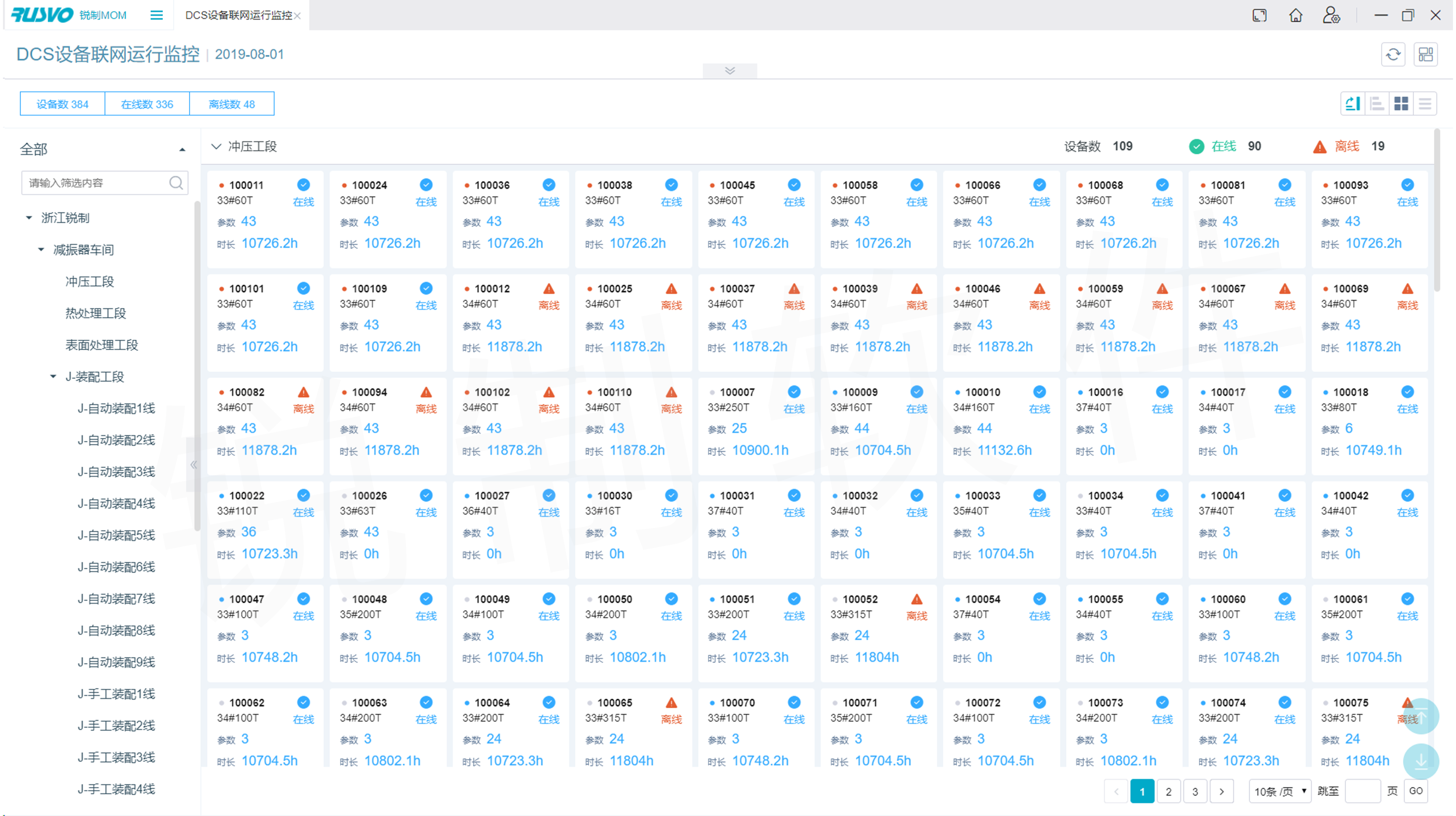Select the 离线数 48 filter tab
The height and width of the screenshot is (816, 1456).
[232, 104]
